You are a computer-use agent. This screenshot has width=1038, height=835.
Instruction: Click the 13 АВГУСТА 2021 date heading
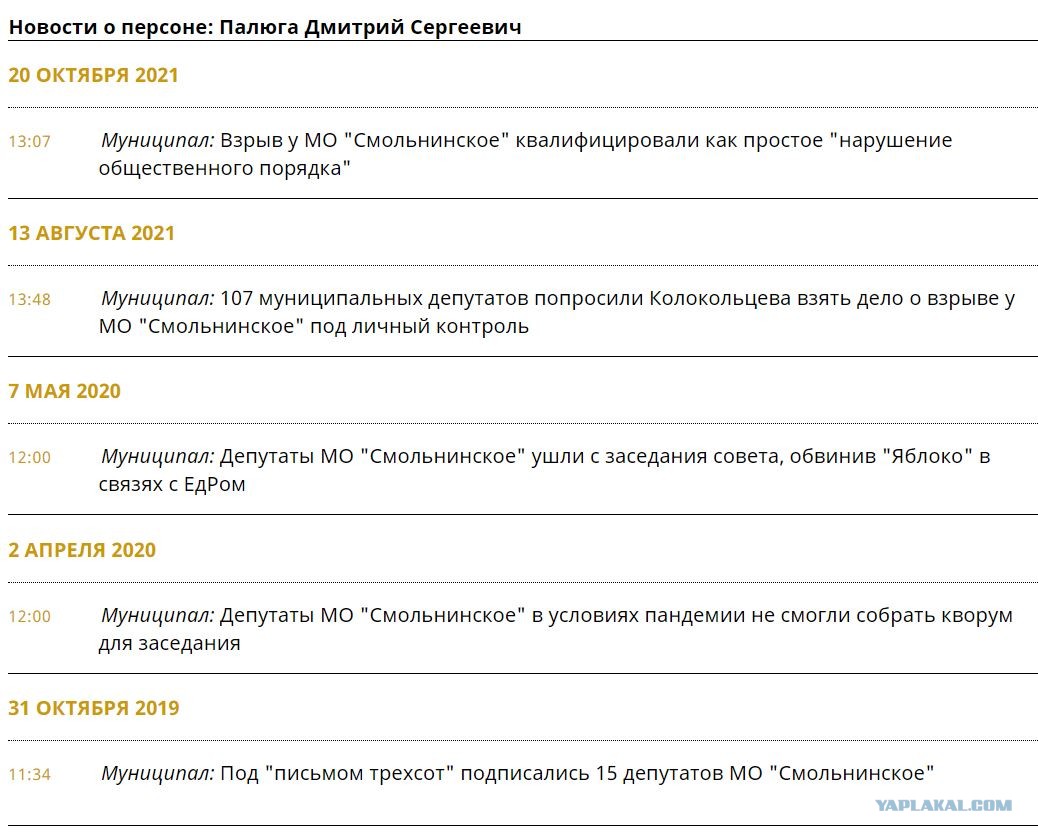(x=91, y=233)
